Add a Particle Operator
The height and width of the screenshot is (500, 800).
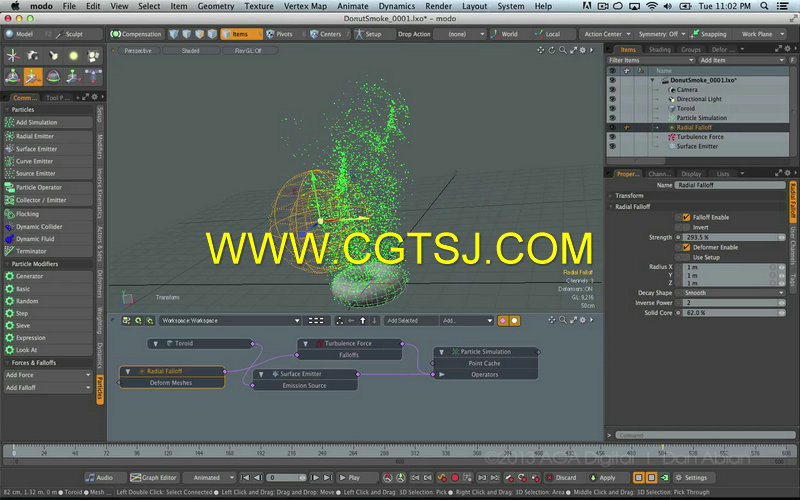48,187
